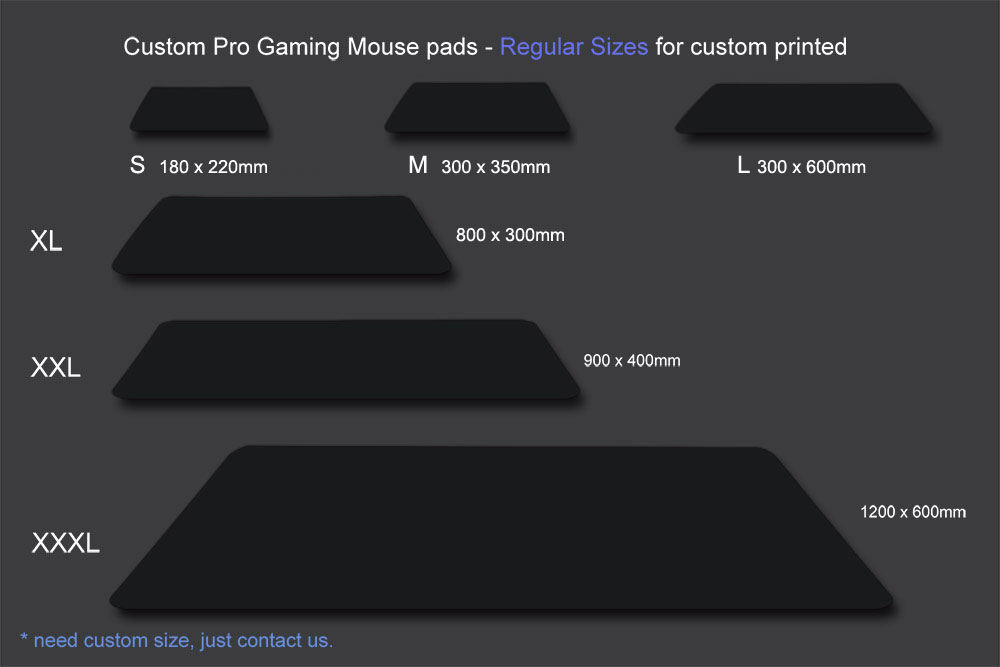Image resolution: width=1000 pixels, height=667 pixels.
Task: Click the XXL mouse pad image
Action: (x=346, y=360)
